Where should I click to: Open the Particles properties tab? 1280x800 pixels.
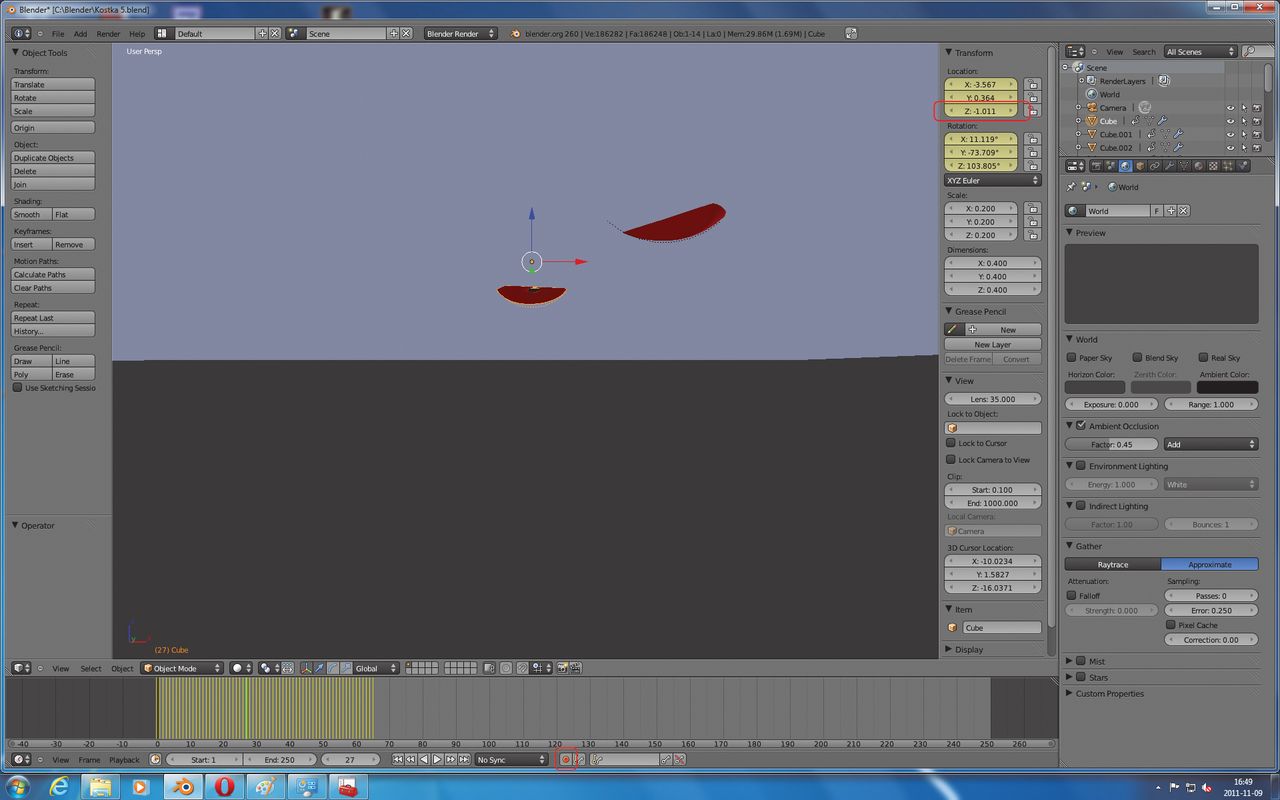(1227, 166)
